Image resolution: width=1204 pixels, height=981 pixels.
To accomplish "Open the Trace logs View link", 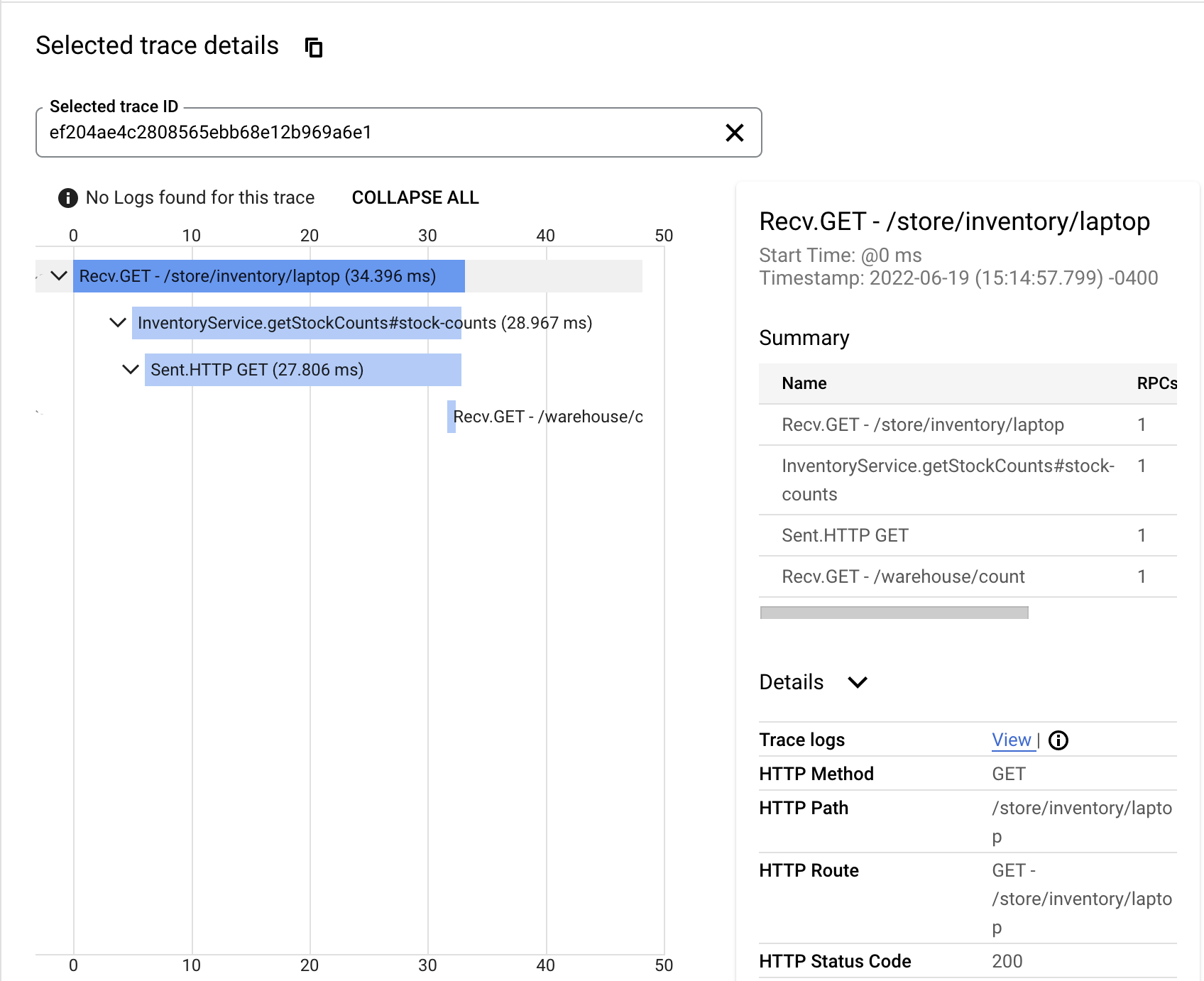I will pyautogui.click(x=1012, y=740).
